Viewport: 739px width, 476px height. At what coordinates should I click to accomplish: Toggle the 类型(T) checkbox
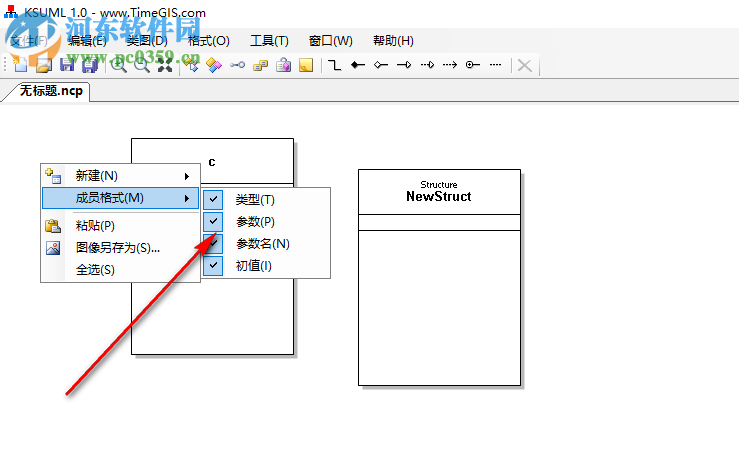(213, 199)
